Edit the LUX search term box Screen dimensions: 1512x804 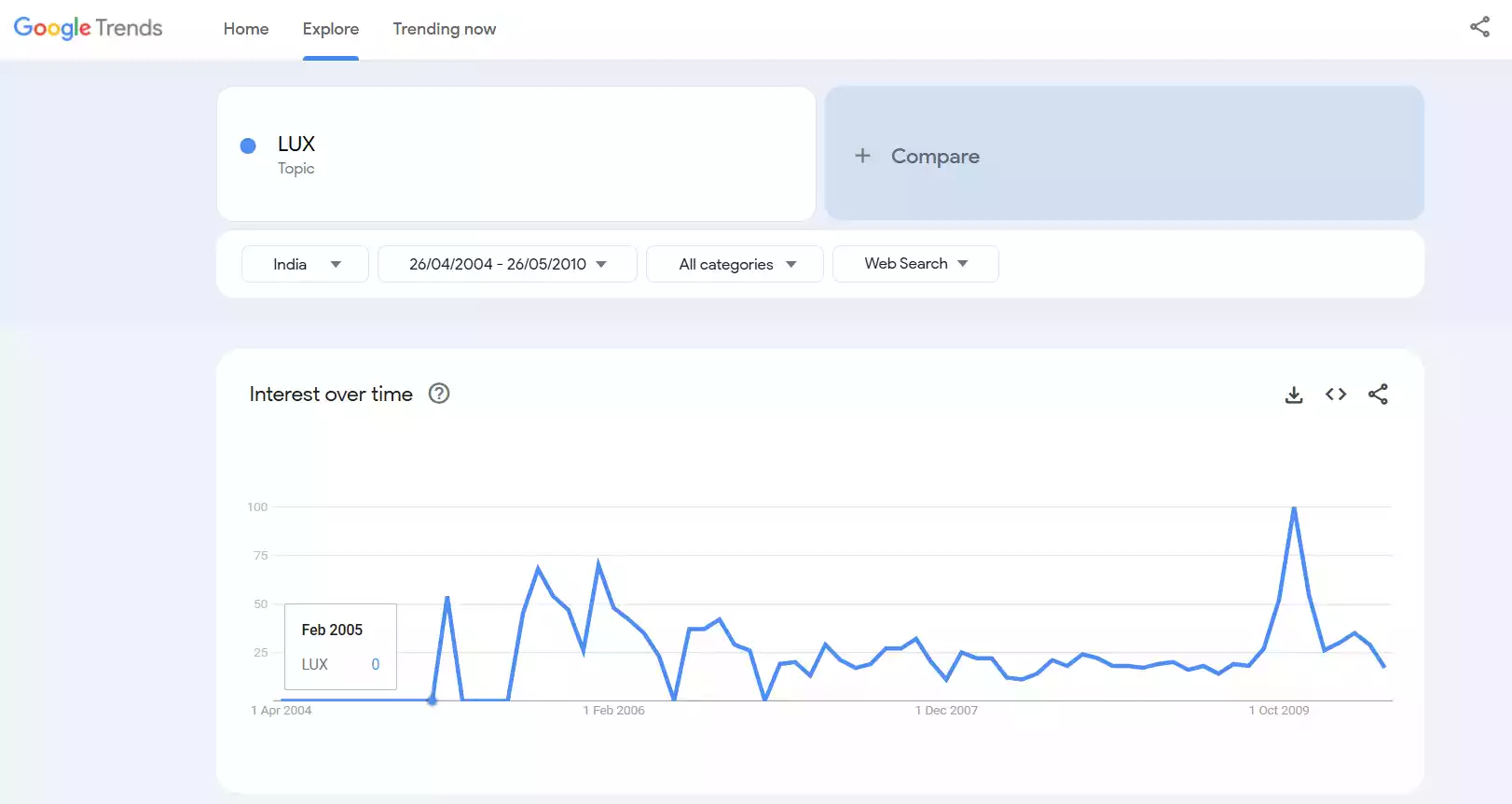click(516, 154)
